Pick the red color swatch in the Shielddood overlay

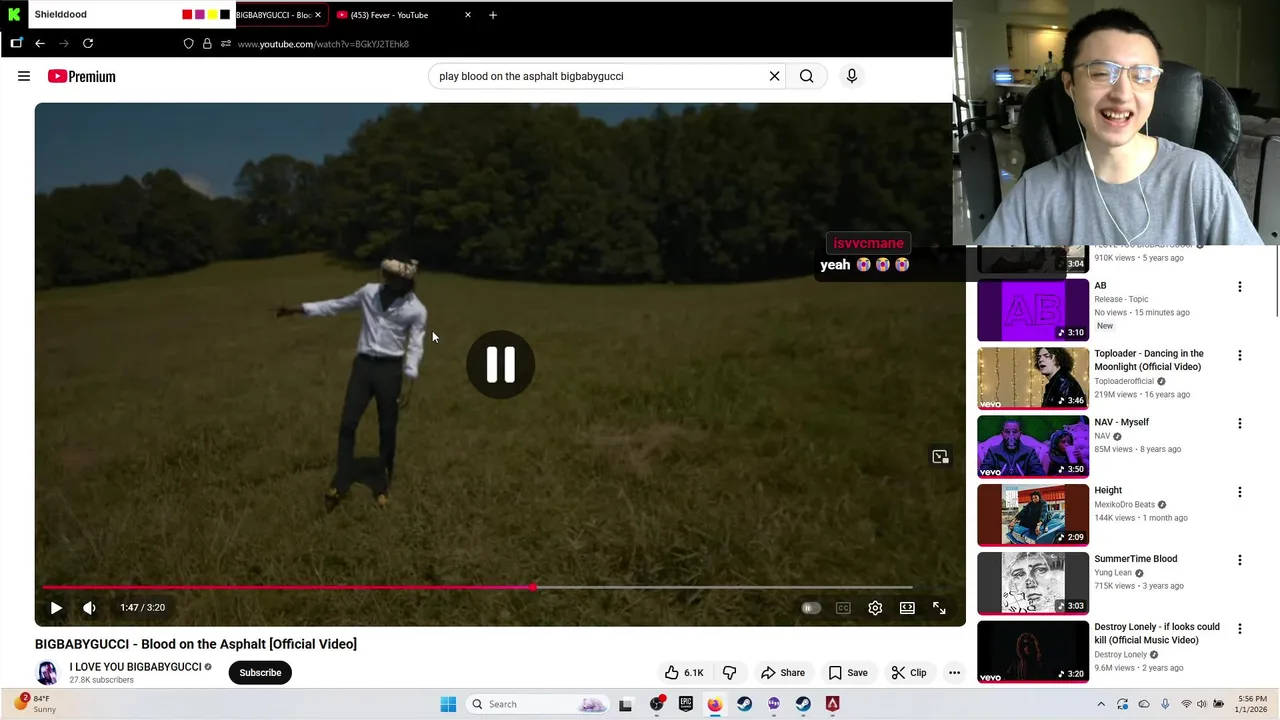click(187, 15)
